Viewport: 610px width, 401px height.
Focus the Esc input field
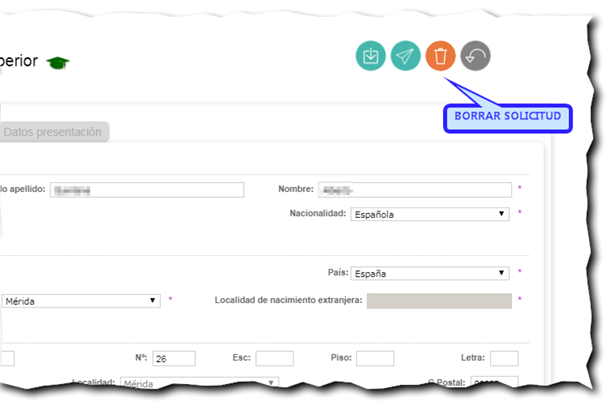274,358
